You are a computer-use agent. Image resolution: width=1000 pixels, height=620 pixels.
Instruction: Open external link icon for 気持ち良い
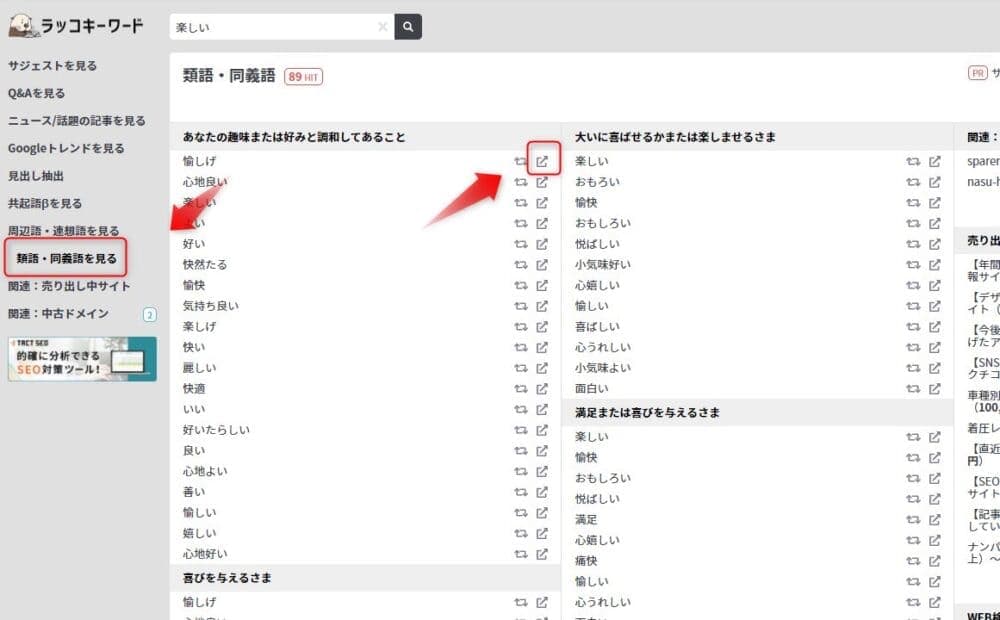point(541,306)
